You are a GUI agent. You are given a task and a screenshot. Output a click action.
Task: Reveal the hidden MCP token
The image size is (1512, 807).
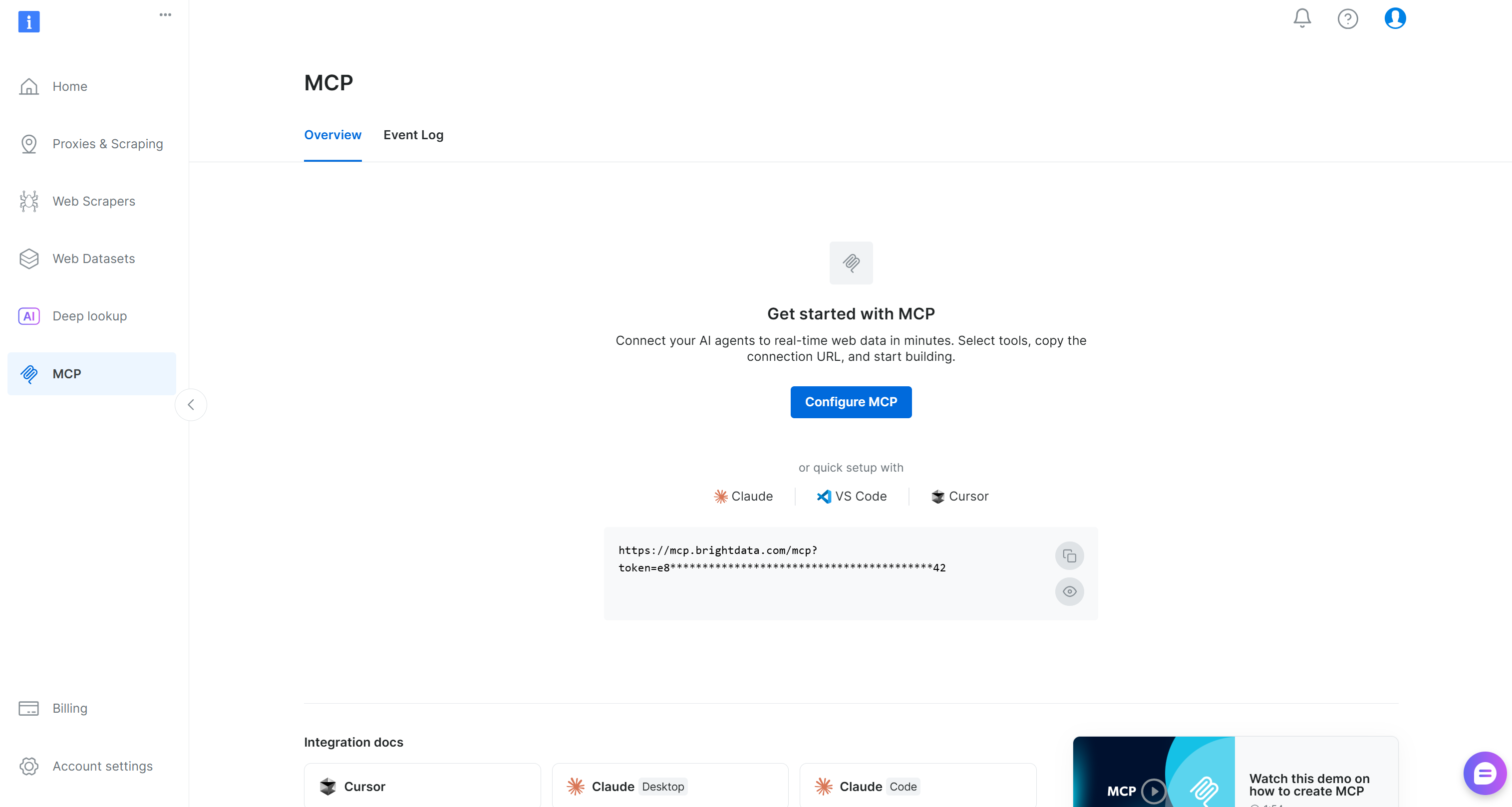click(x=1069, y=591)
